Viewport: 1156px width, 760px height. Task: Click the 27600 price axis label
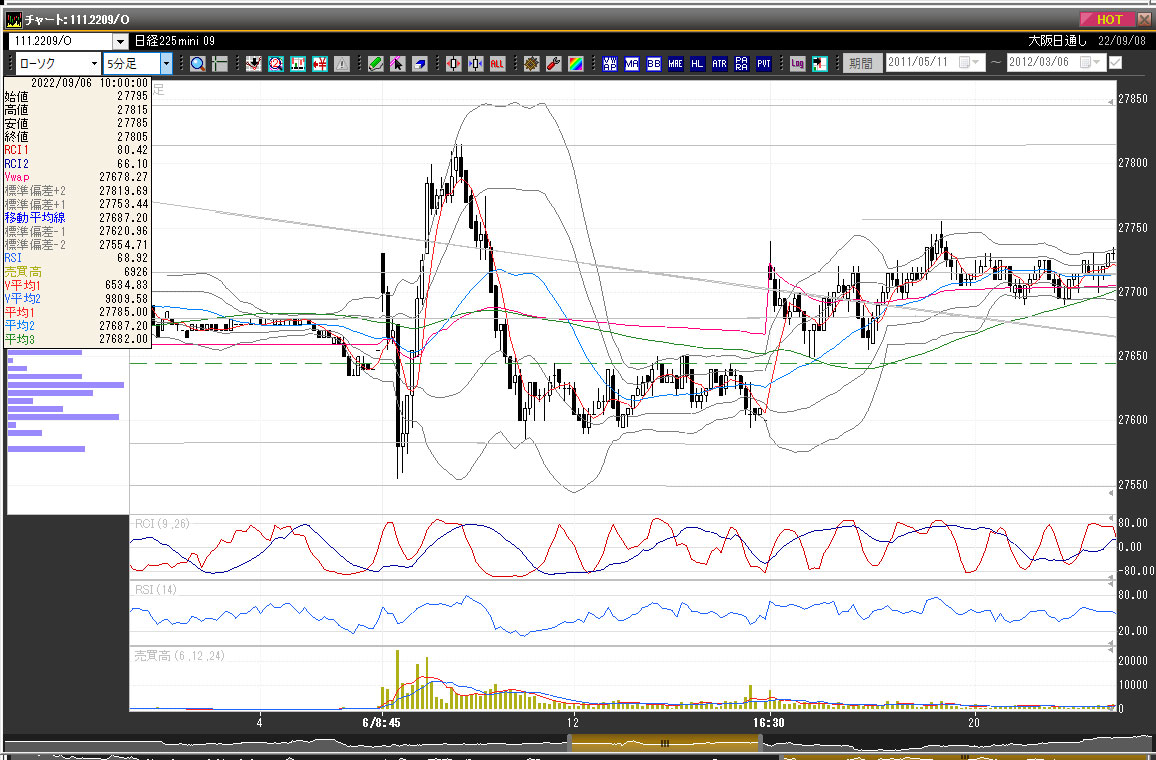pyautogui.click(x=1133, y=420)
